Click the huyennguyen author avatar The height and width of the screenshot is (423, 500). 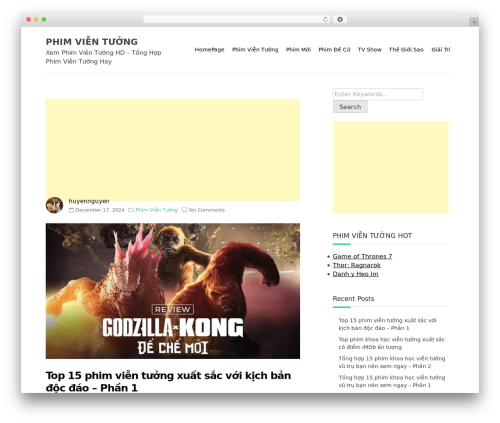[x=54, y=205]
